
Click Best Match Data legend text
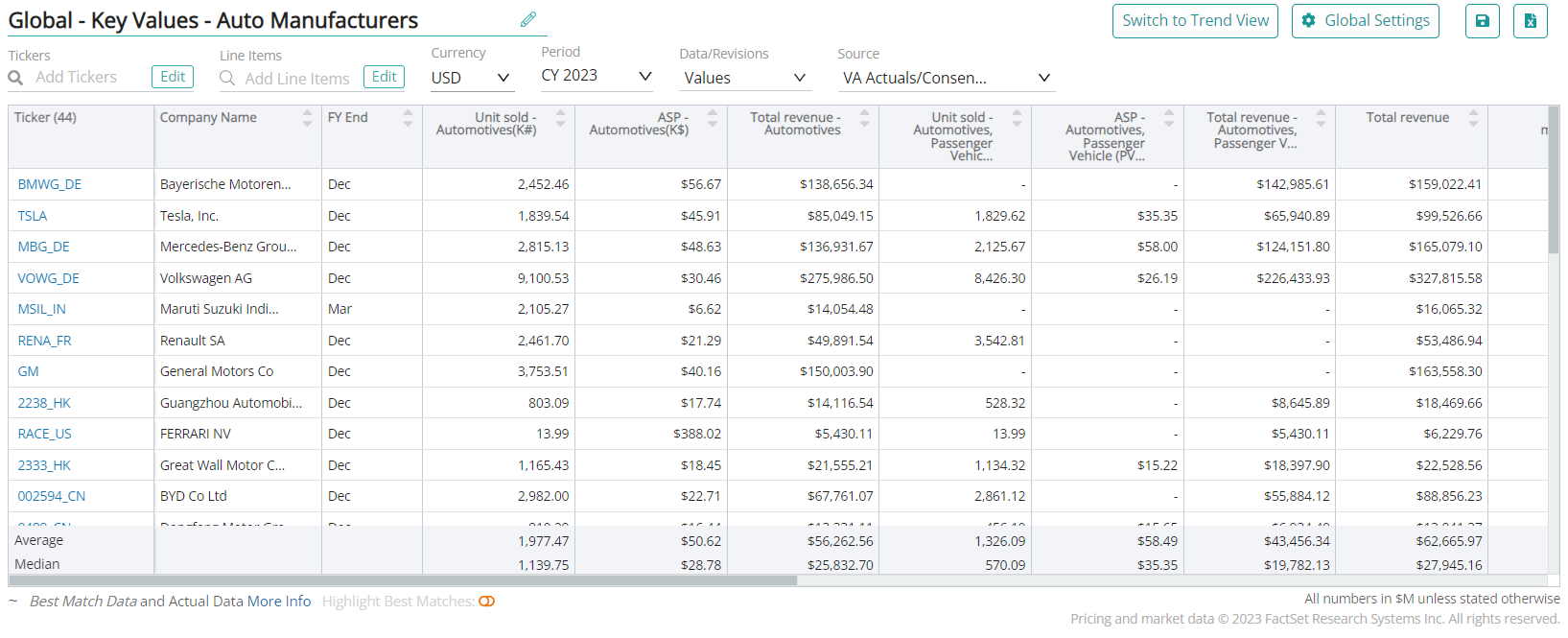point(83,602)
